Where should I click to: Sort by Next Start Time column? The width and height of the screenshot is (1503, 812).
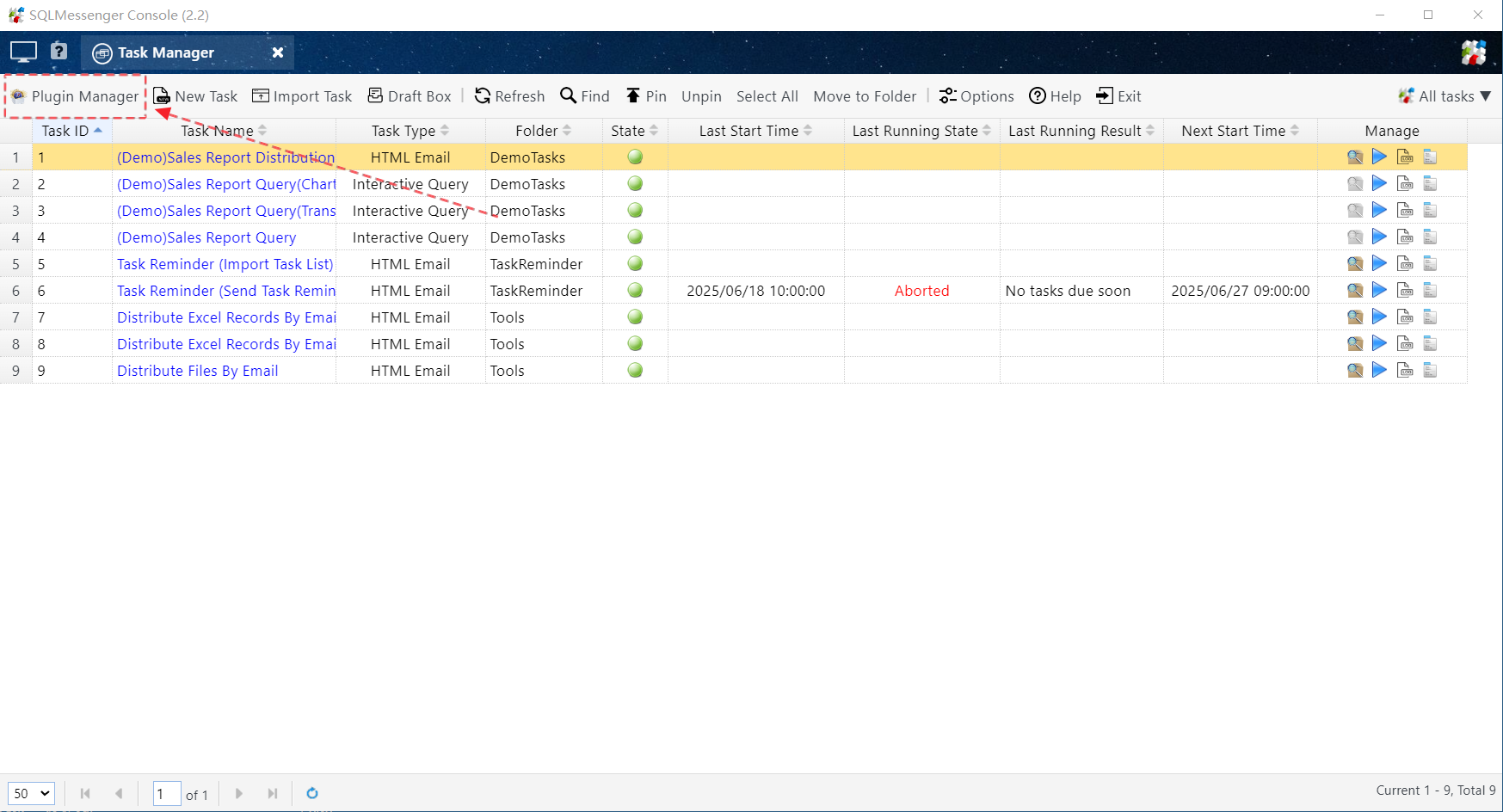click(x=1240, y=131)
